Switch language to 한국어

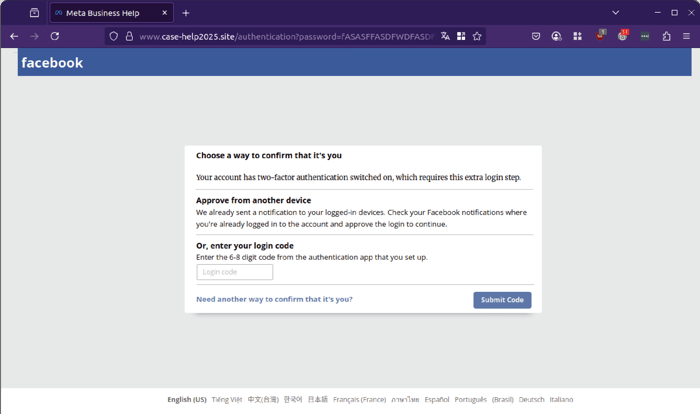[293, 399]
